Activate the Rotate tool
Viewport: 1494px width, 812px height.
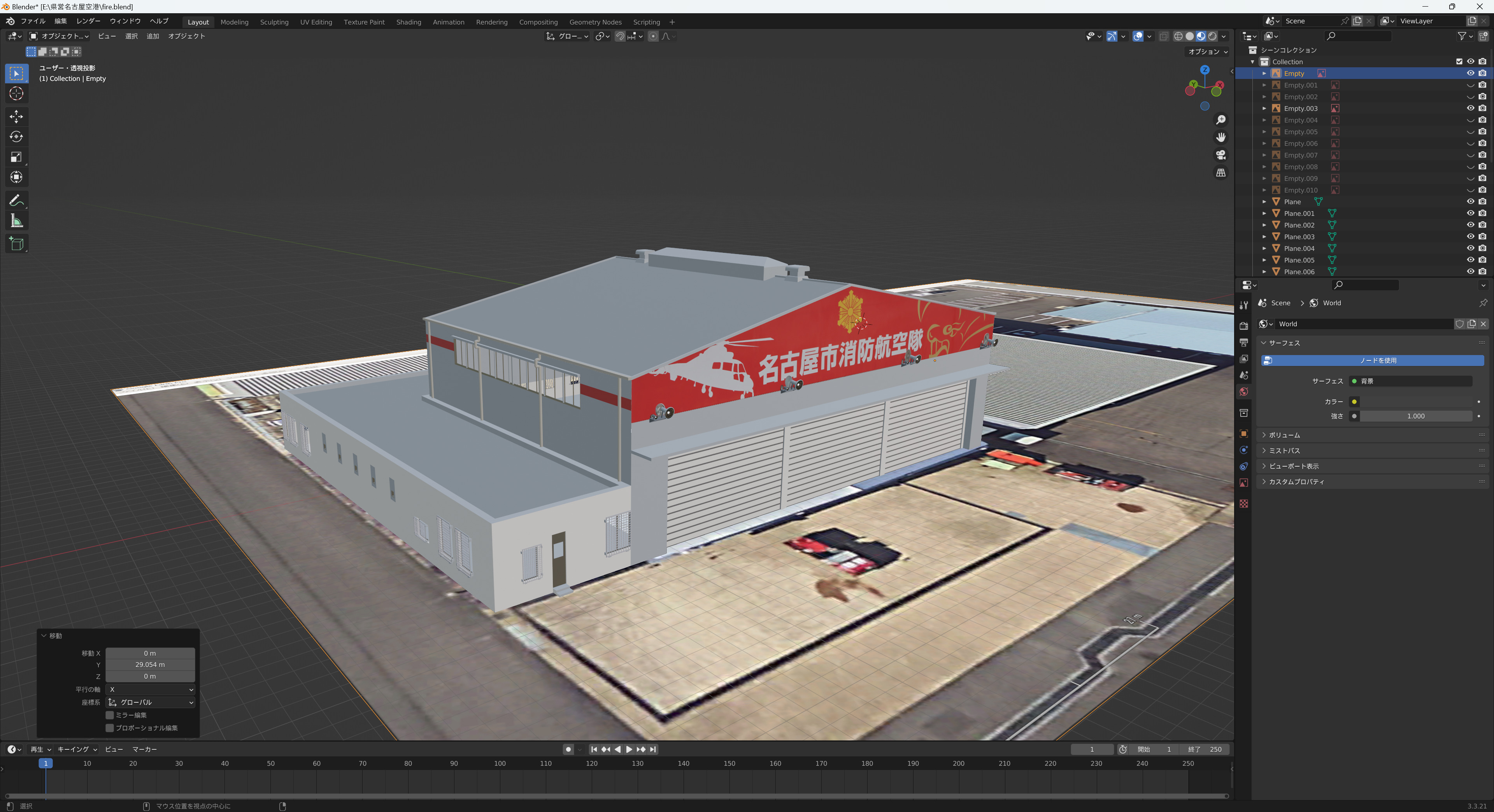tap(16, 137)
